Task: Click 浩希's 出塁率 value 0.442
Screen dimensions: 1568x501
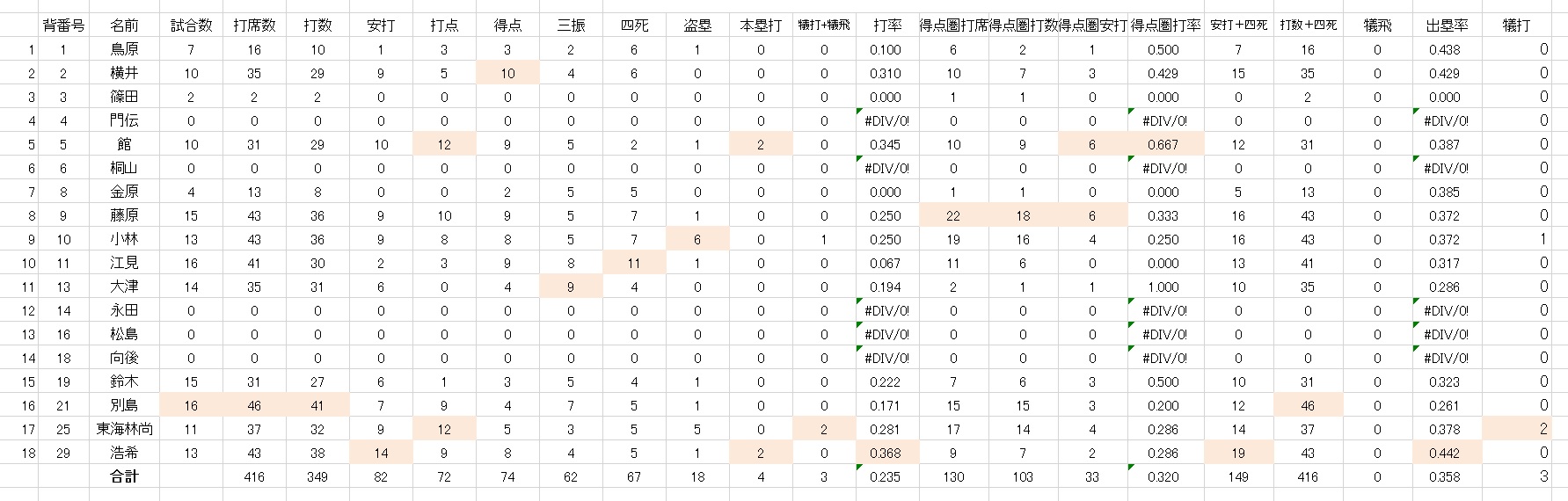Action: click(x=1447, y=453)
